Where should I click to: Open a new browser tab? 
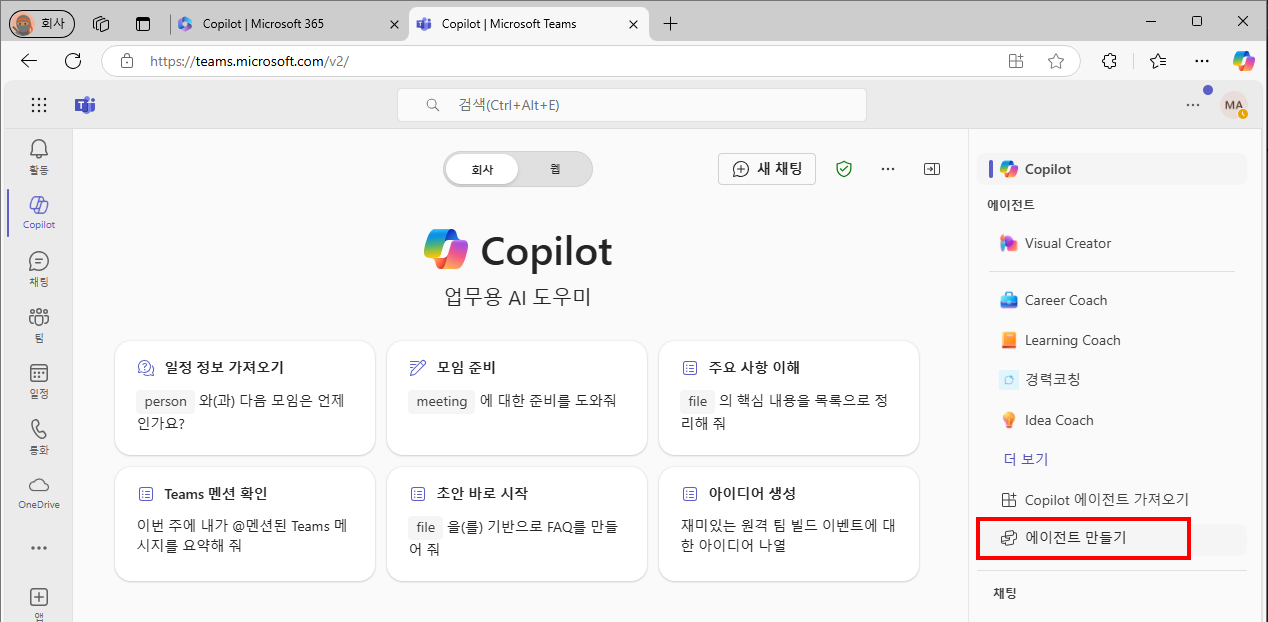[x=670, y=23]
